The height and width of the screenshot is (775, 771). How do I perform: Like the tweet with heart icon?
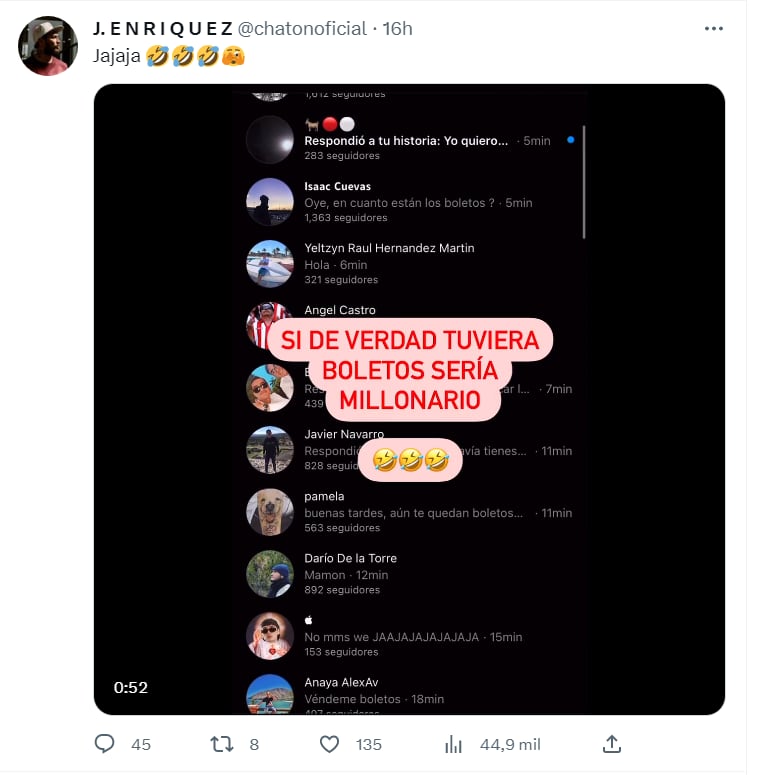pos(330,744)
